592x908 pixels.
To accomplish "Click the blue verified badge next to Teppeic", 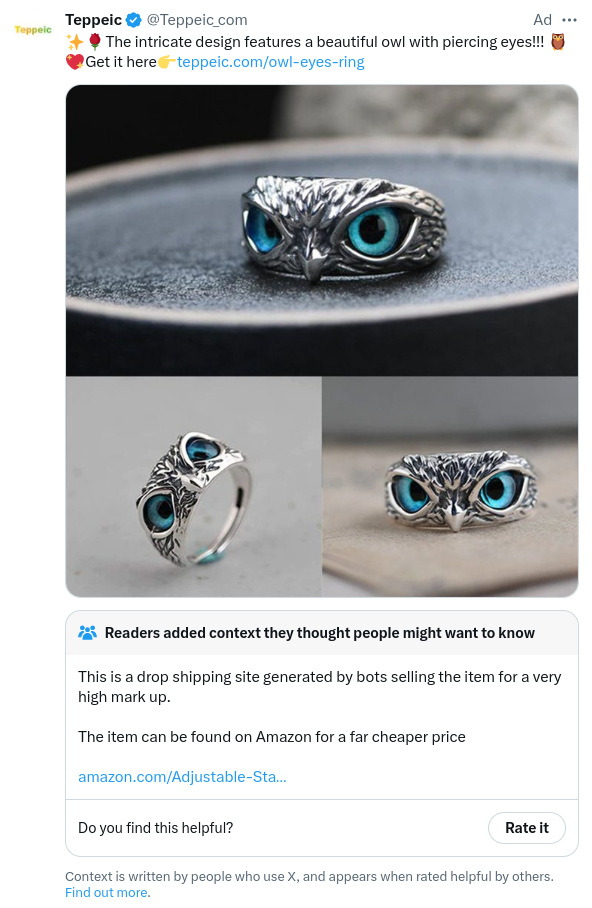I will tap(133, 20).
